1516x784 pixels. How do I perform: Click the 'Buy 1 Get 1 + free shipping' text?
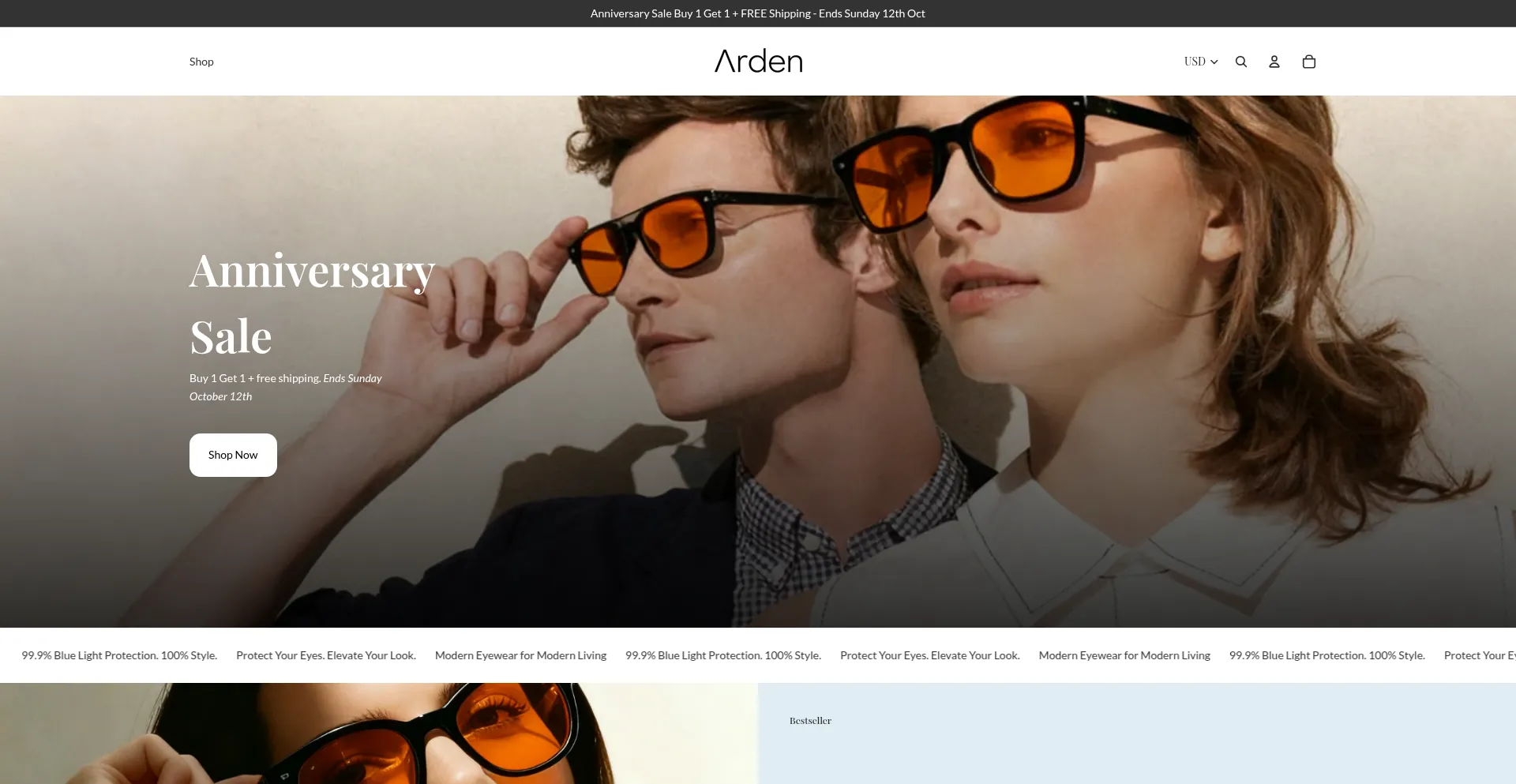pyautogui.click(x=255, y=378)
